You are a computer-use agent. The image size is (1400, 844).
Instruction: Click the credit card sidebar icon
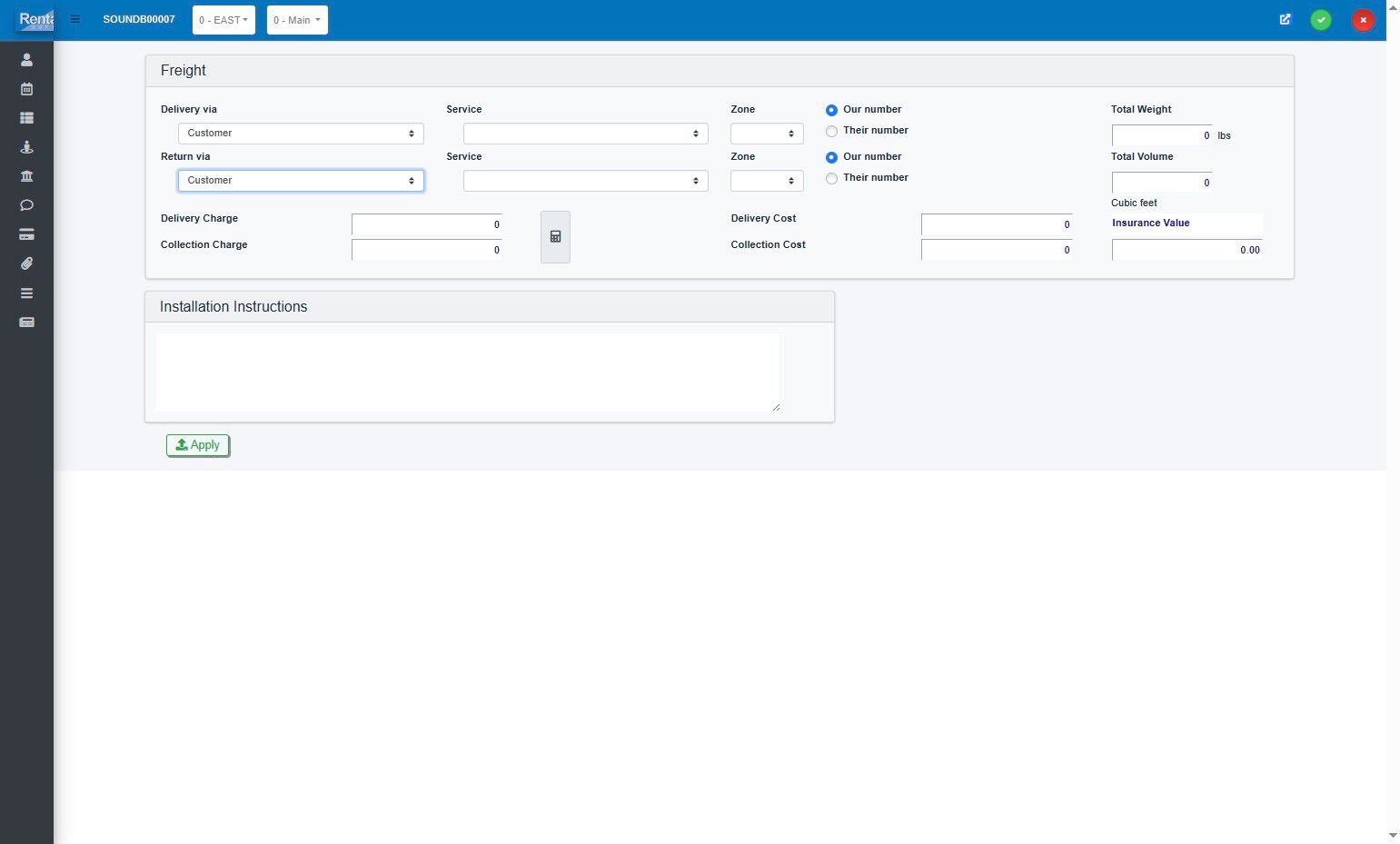tap(26, 234)
